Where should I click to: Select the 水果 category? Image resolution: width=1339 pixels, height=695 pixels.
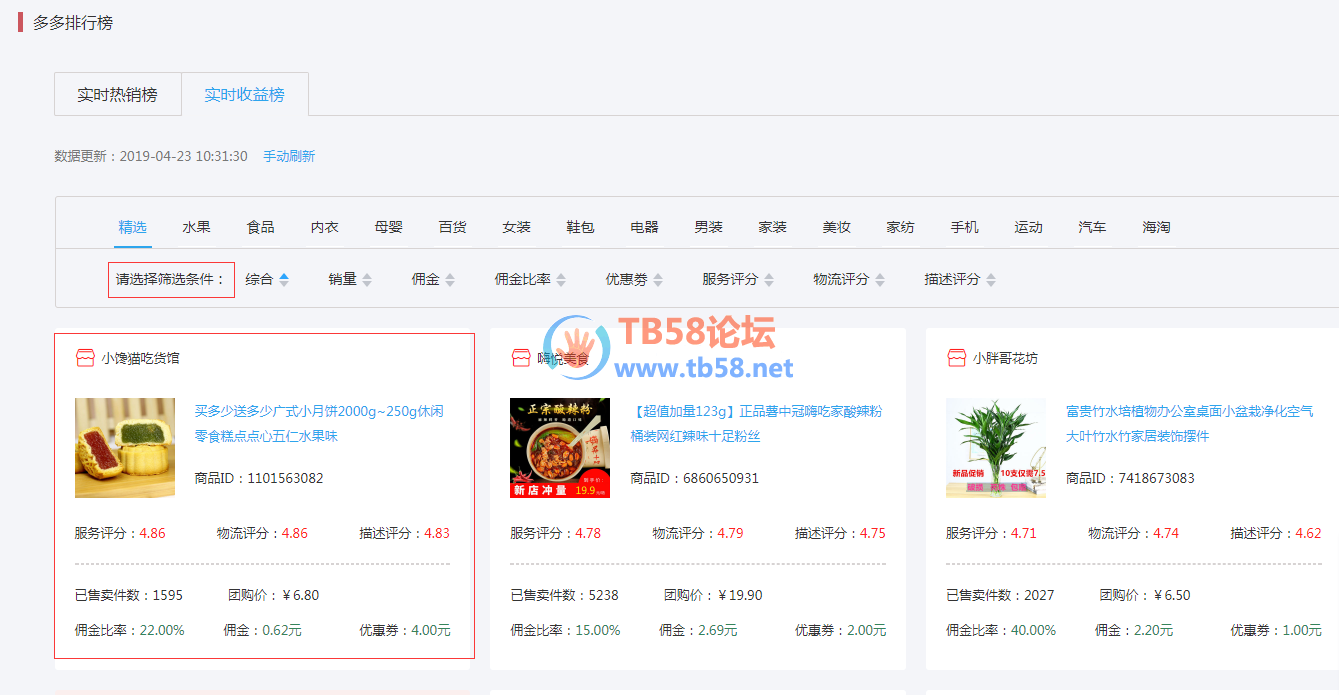[196, 227]
